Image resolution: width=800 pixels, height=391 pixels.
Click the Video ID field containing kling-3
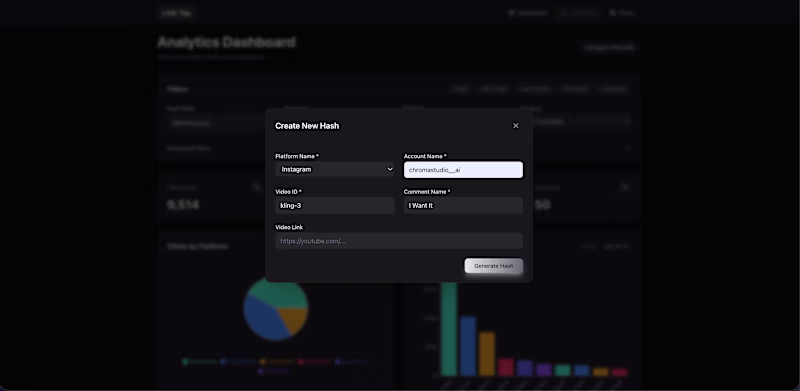335,205
